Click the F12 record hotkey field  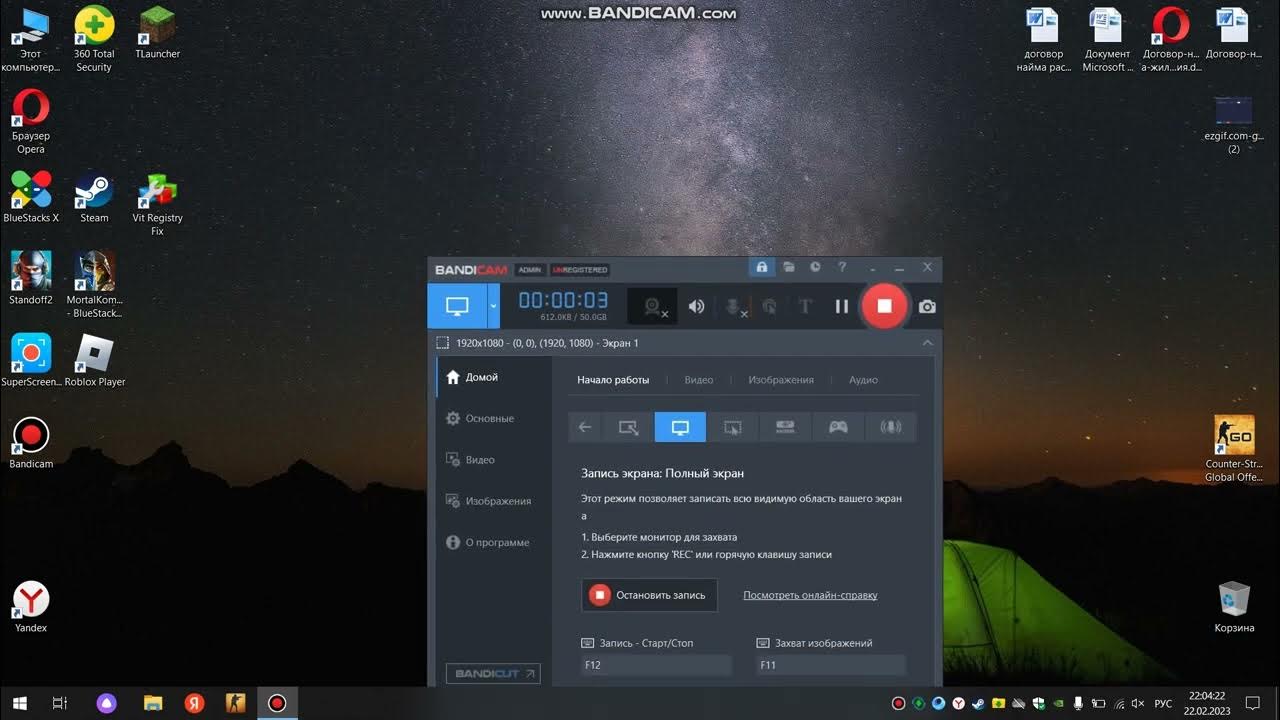tap(656, 664)
